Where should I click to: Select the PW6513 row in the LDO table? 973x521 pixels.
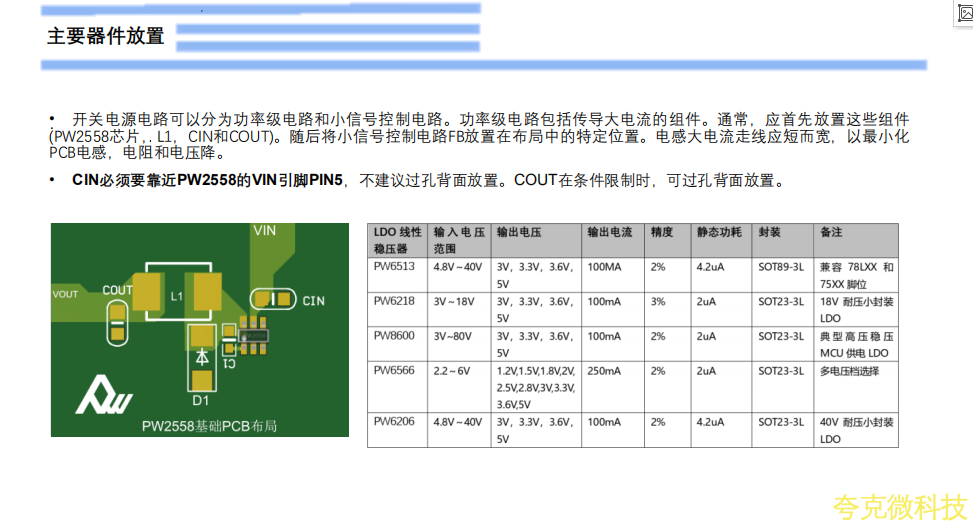click(x=394, y=267)
